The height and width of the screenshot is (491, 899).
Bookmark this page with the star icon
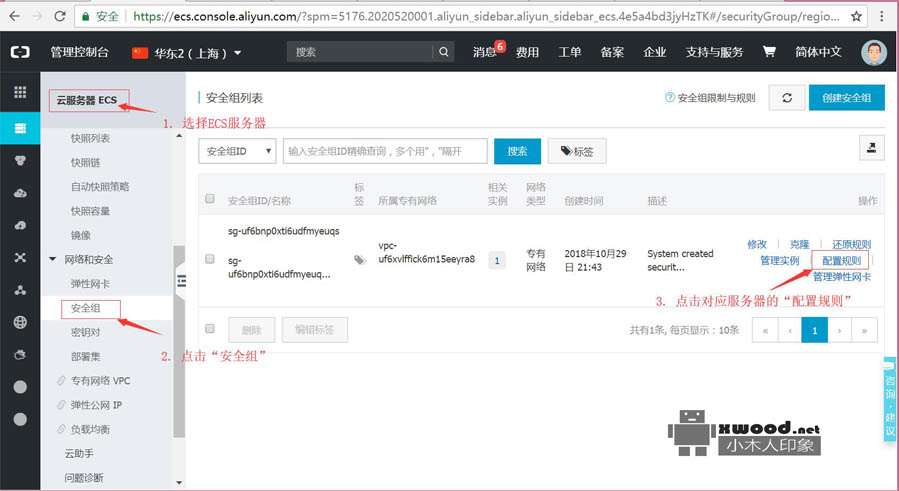pyautogui.click(x=856, y=16)
